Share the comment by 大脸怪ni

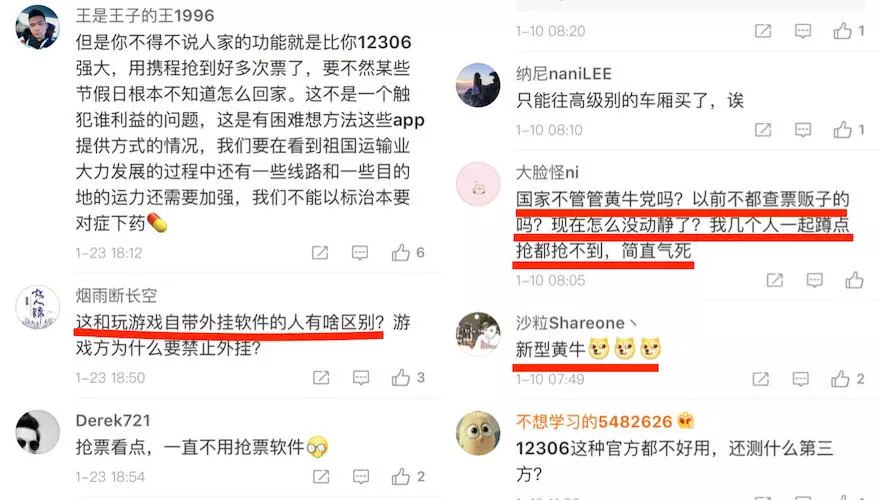pyautogui.click(x=774, y=280)
